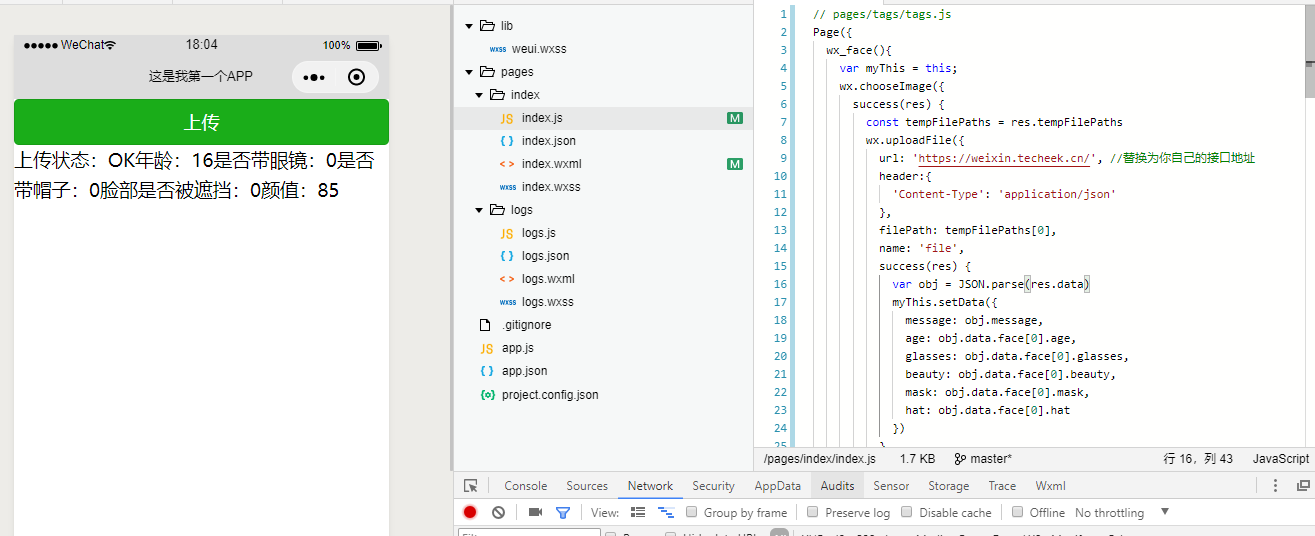This screenshot has height=536, width=1315.
Task: Toggle the network filter funnel icon
Action: [x=563, y=512]
